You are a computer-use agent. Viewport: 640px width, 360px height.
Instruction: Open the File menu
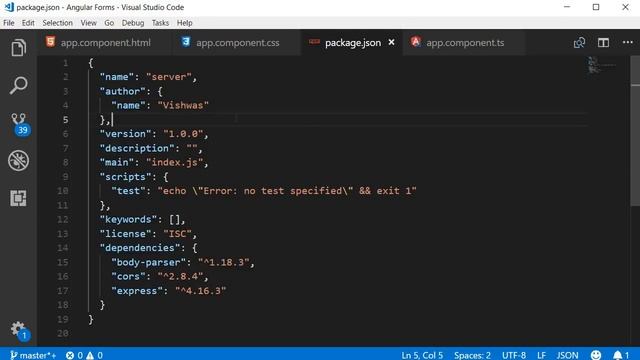9,23
